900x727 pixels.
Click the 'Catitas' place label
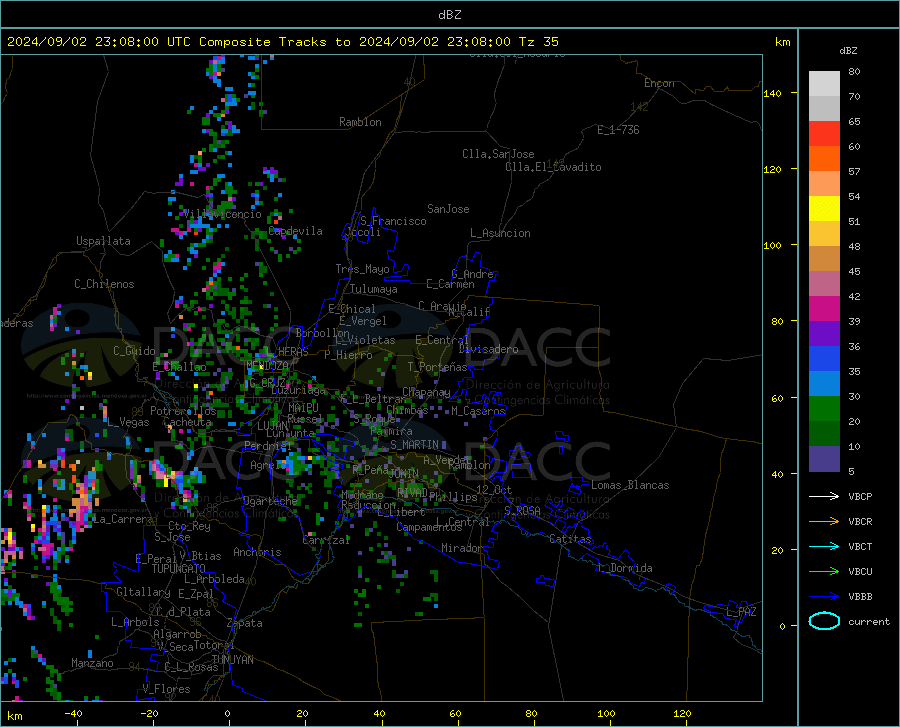571,539
